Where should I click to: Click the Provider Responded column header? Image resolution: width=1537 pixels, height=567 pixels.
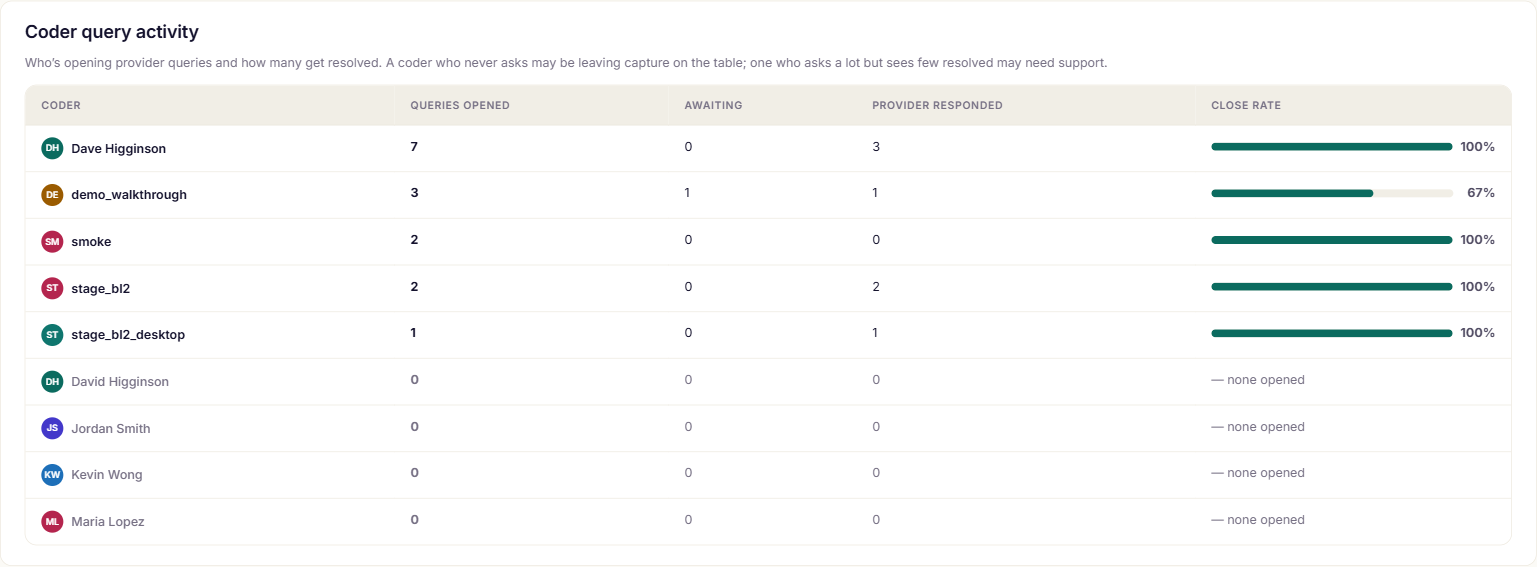937,105
